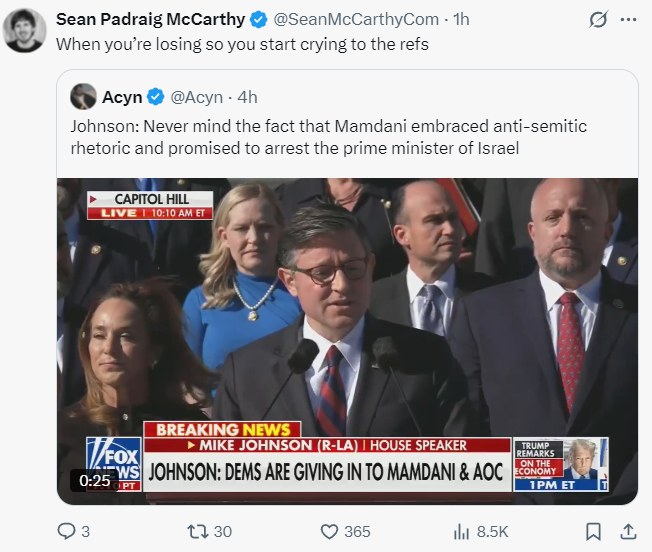
Task: Open the 1h timestamp link
Action: click(x=461, y=19)
